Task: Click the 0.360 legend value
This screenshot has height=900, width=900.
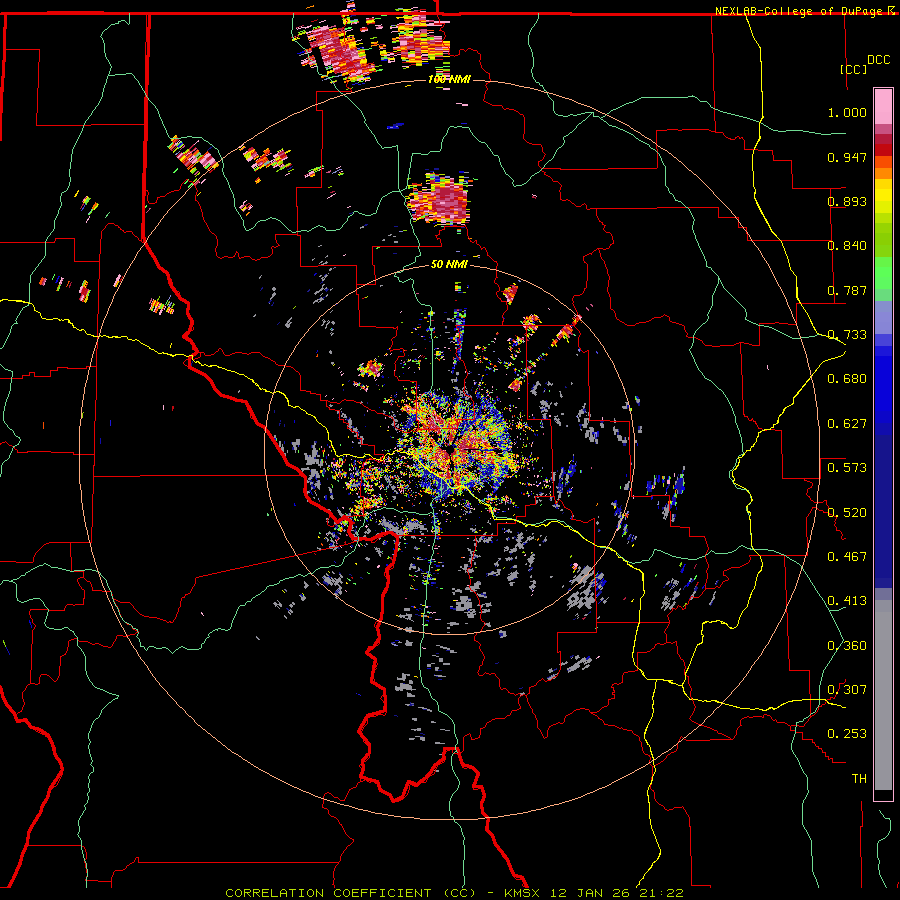Action: point(847,646)
